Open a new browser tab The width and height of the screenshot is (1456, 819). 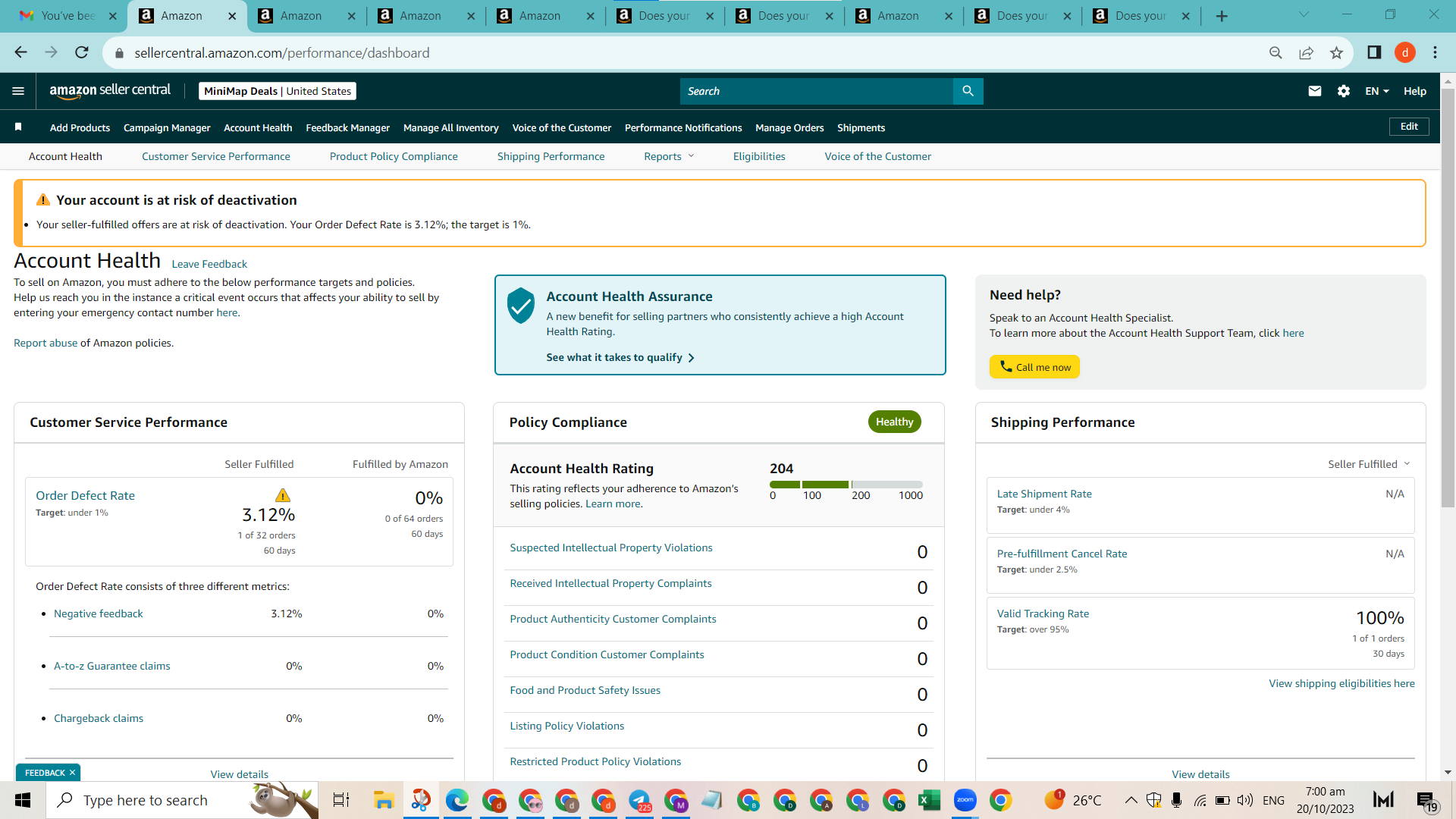[x=1222, y=16]
